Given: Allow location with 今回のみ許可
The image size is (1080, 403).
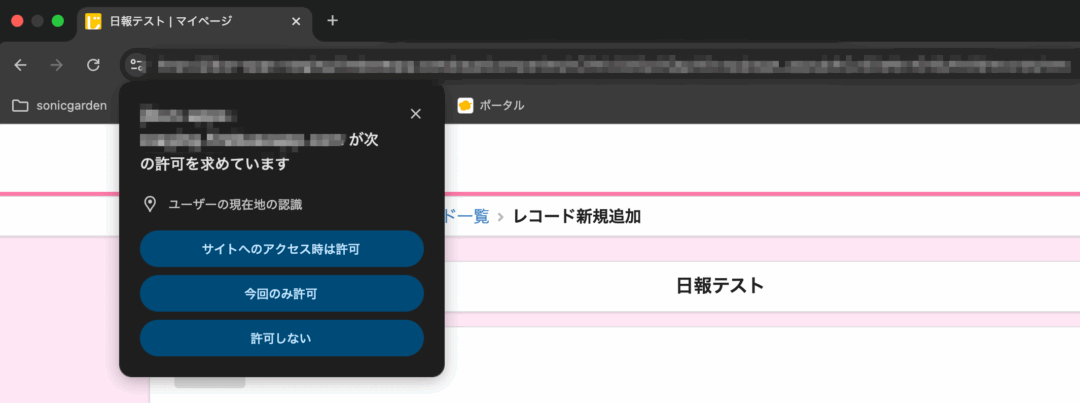Looking at the screenshot, I should point(281,294).
